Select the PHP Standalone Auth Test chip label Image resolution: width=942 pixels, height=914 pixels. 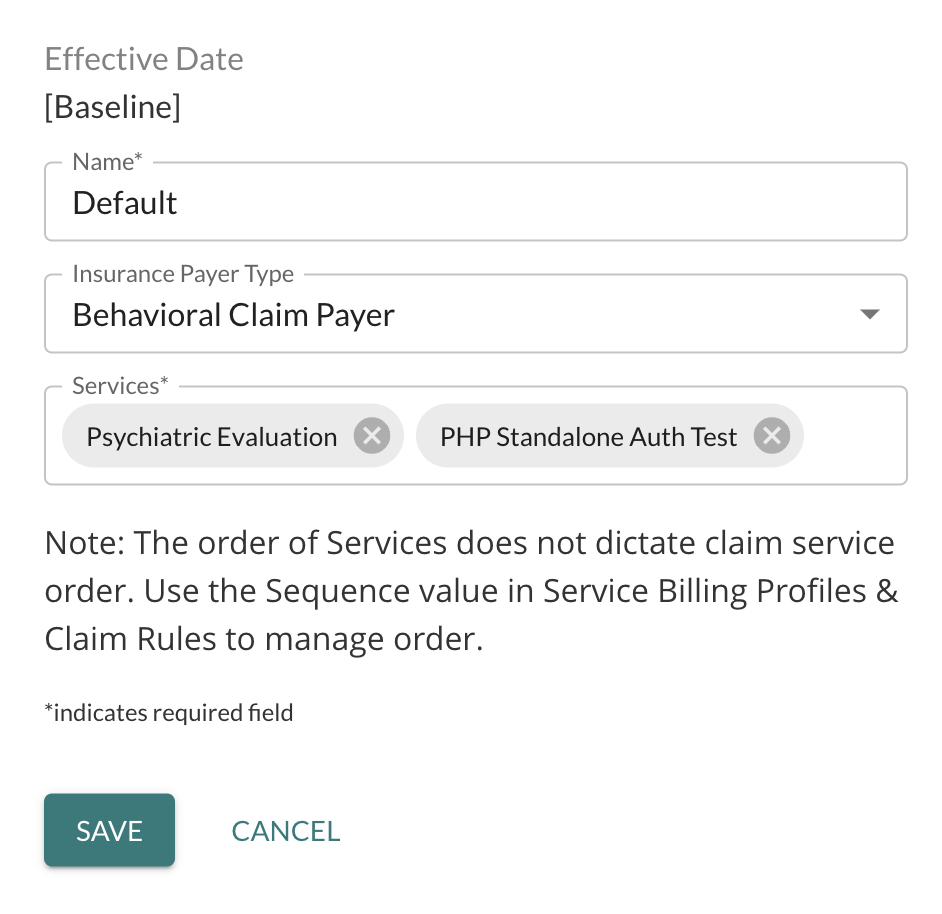point(588,437)
